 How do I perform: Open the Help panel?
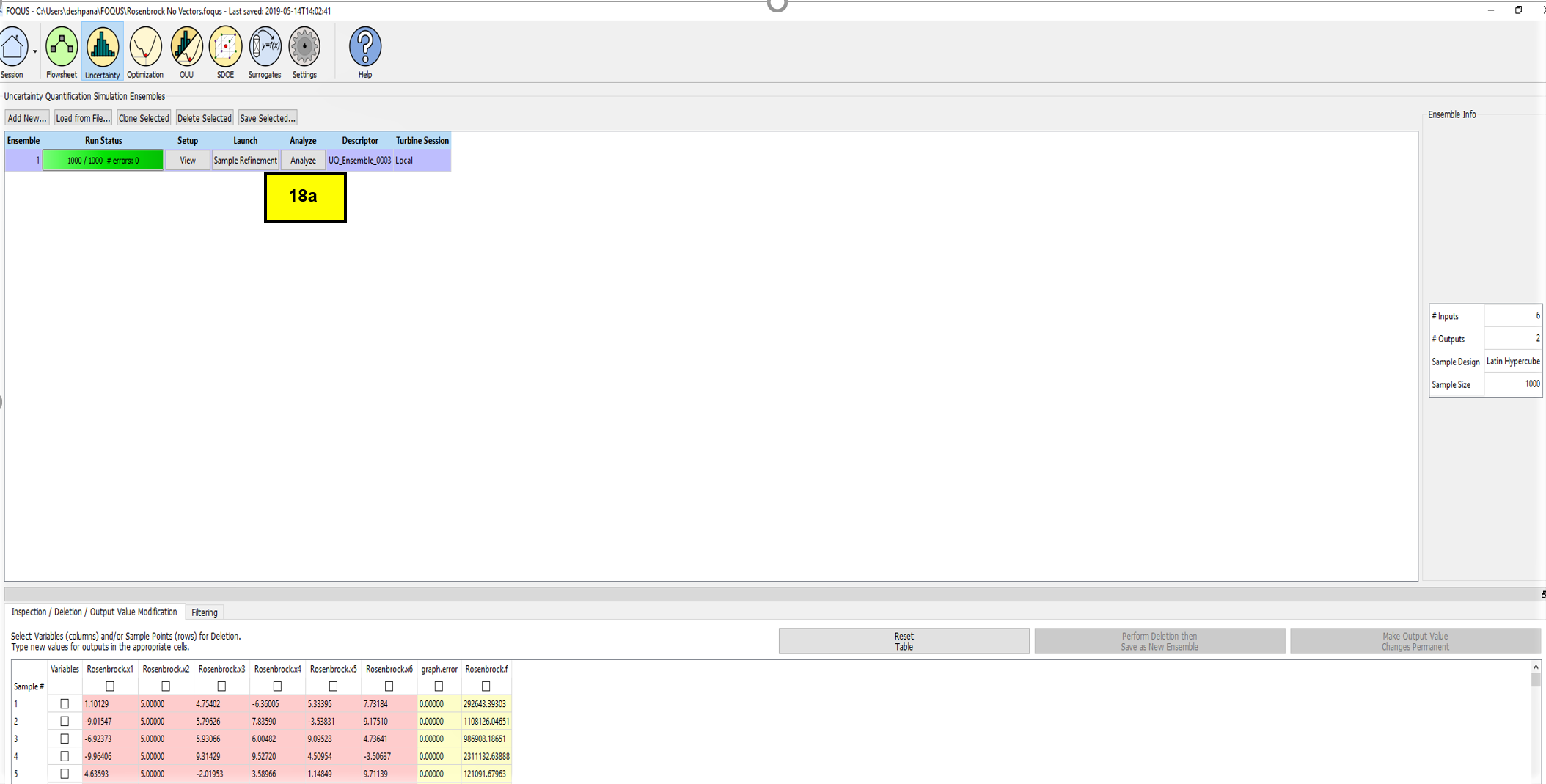point(364,49)
